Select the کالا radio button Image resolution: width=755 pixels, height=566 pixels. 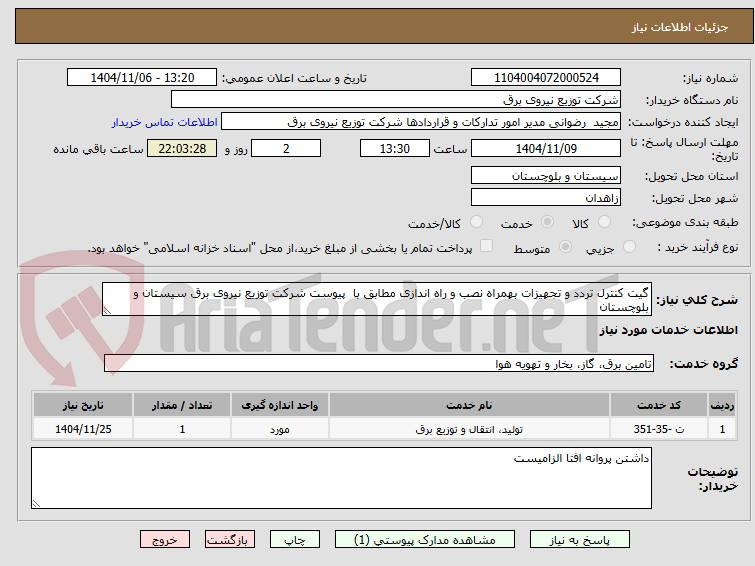click(604, 222)
